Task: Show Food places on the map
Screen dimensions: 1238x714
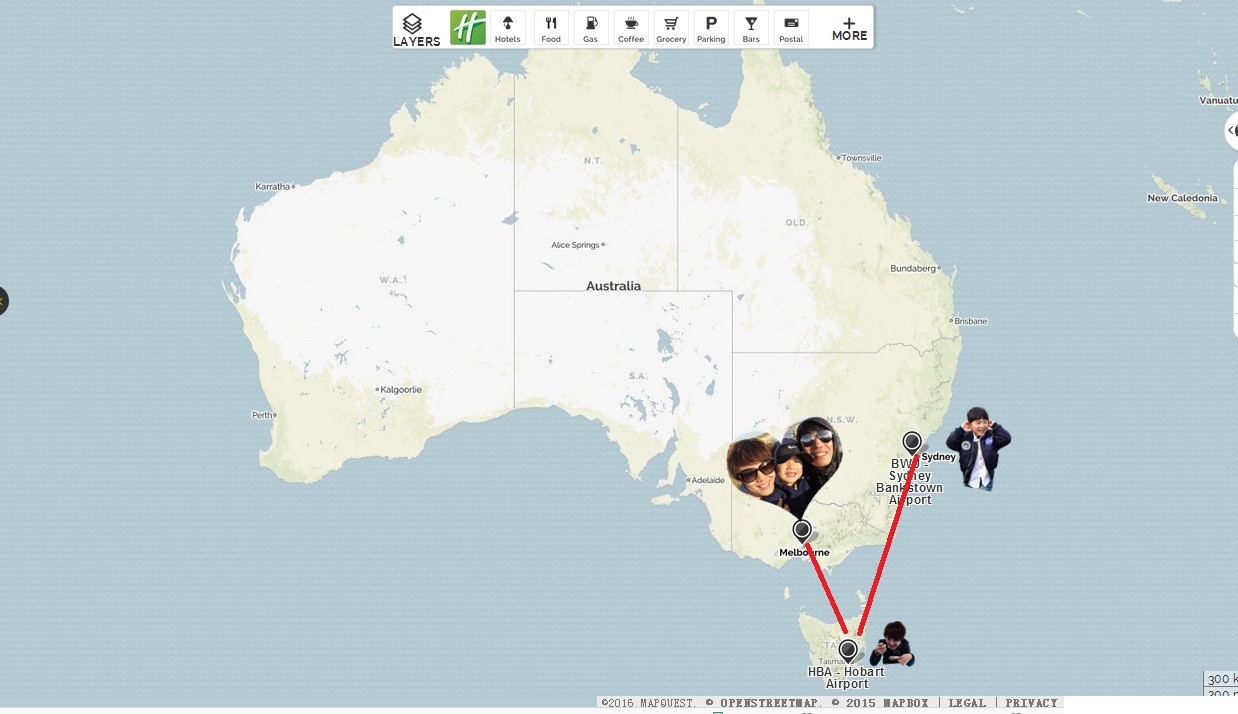Action: click(551, 28)
